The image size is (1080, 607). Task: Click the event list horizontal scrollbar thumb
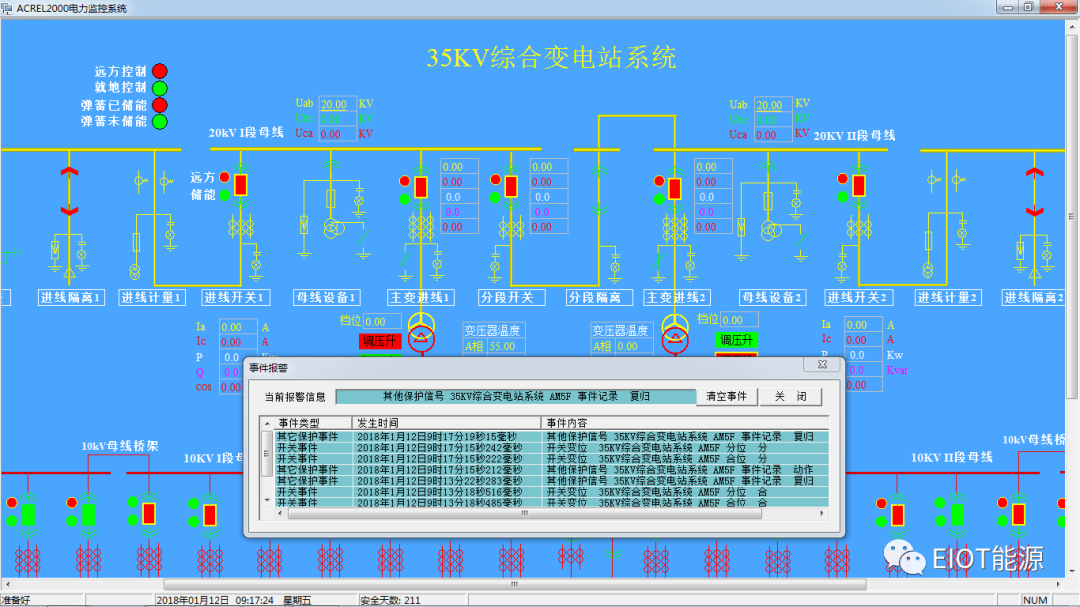pyautogui.click(x=524, y=513)
